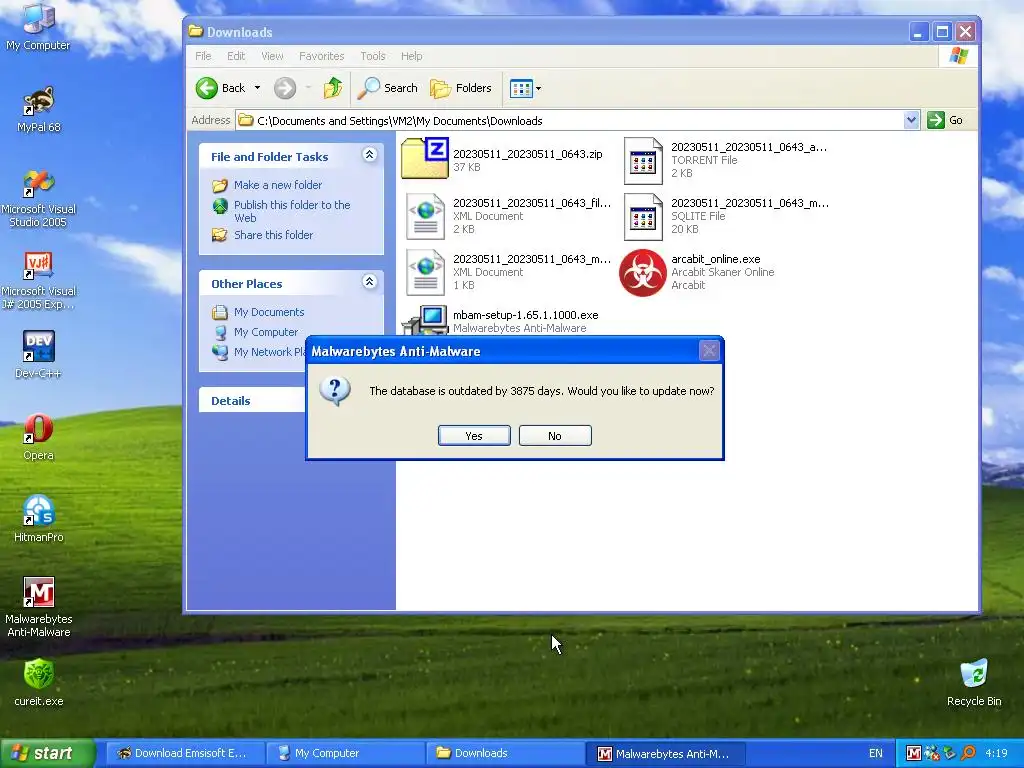Click Publish this folder to the Web
1024x768 pixels.
point(292,211)
